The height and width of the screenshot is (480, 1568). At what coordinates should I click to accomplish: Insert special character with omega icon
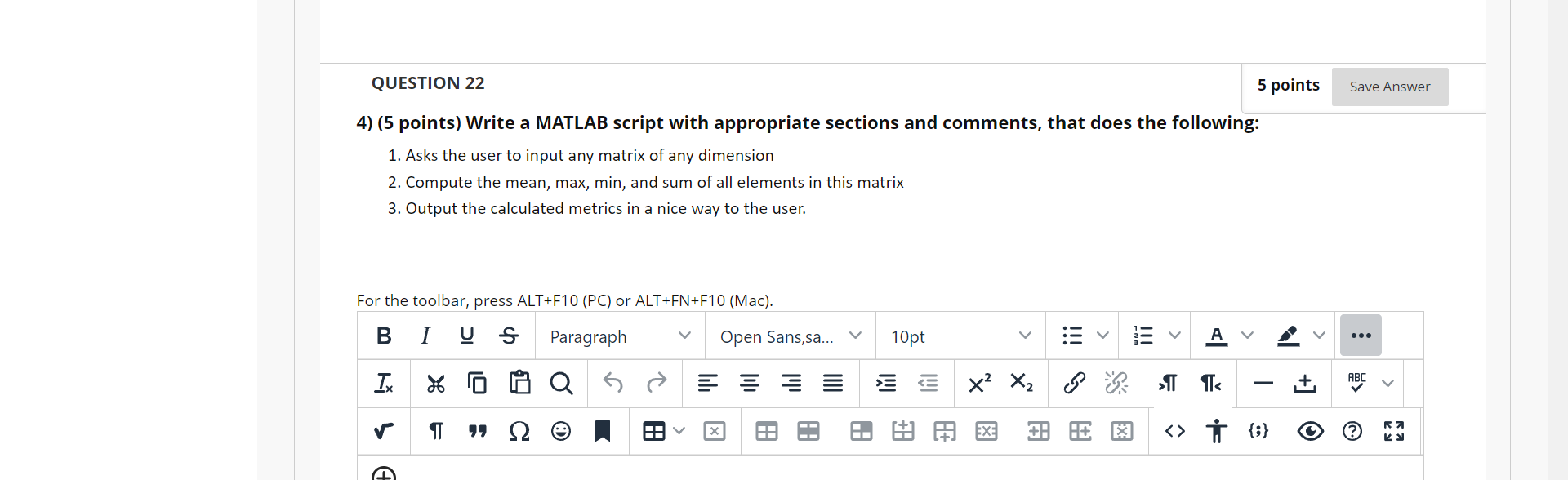point(519,431)
